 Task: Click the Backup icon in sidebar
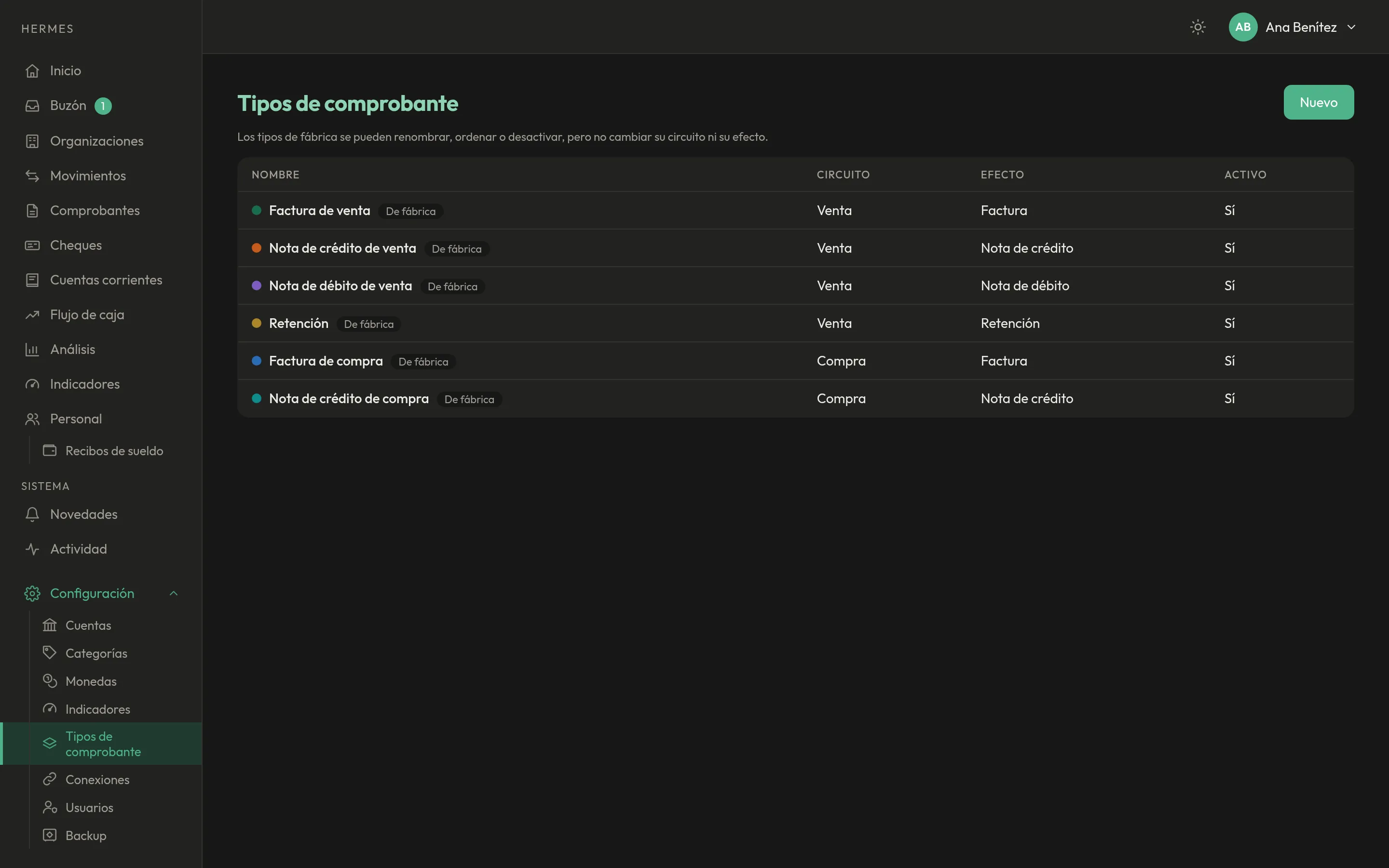pos(50,835)
